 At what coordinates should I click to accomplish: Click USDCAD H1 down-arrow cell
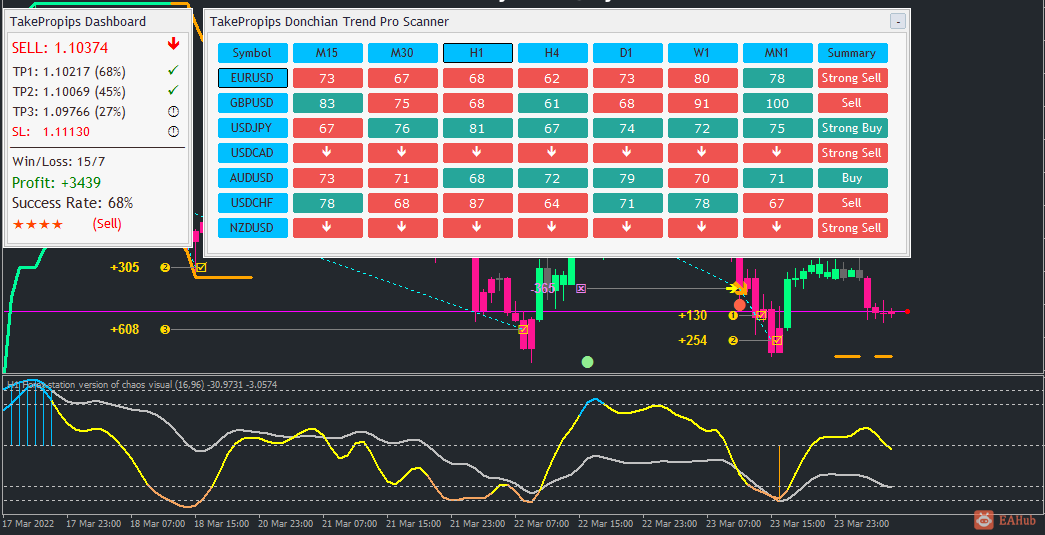click(x=478, y=153)
